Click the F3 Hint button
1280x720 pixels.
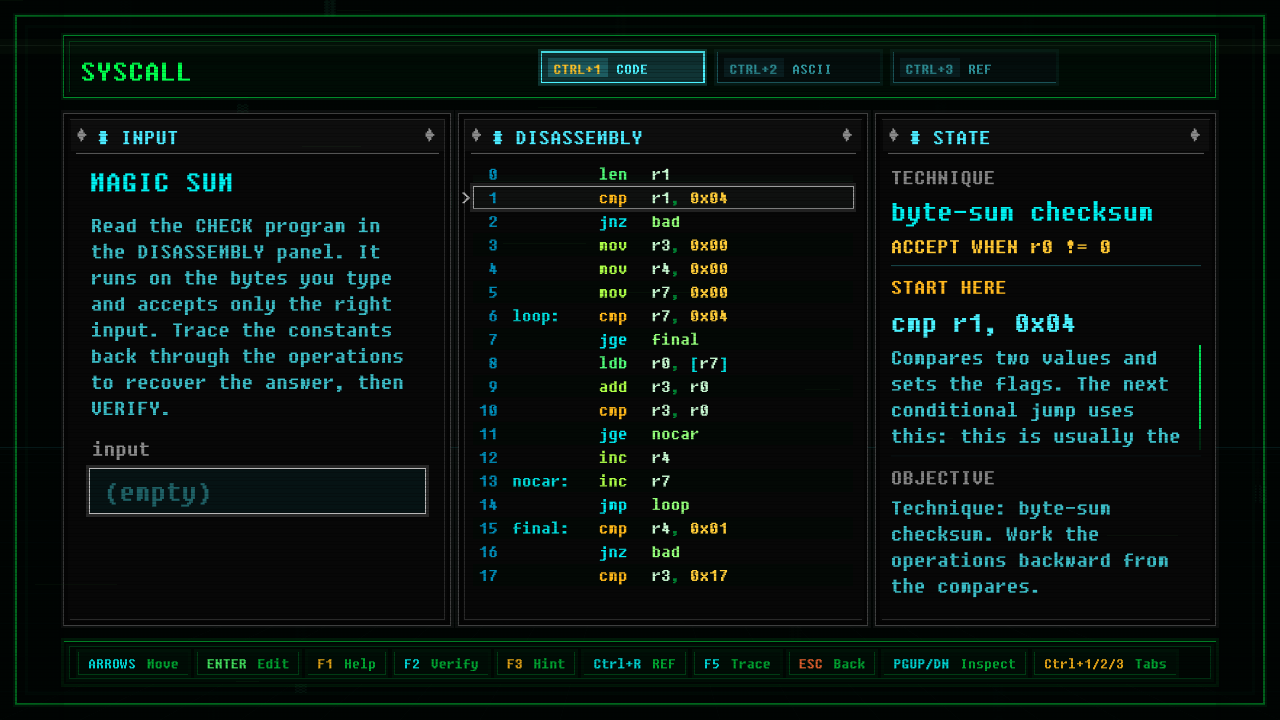535,663
